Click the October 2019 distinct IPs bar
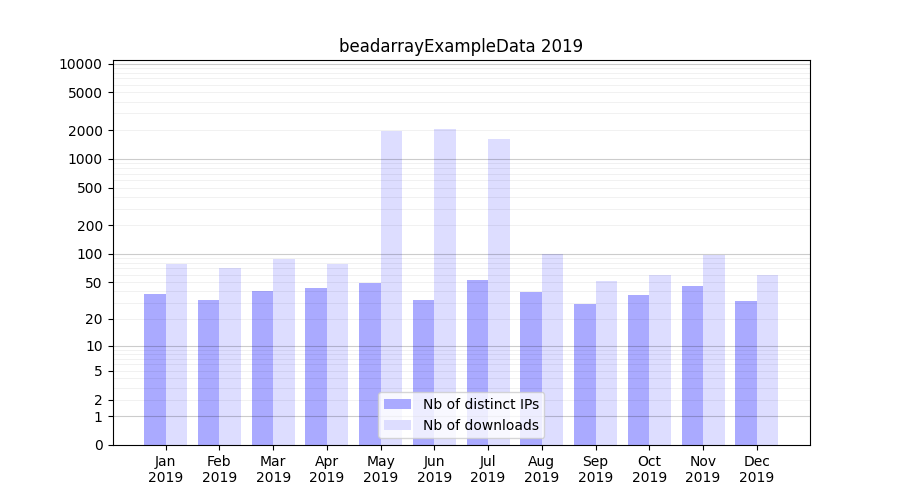900x500 pixels. pos(638,370)
